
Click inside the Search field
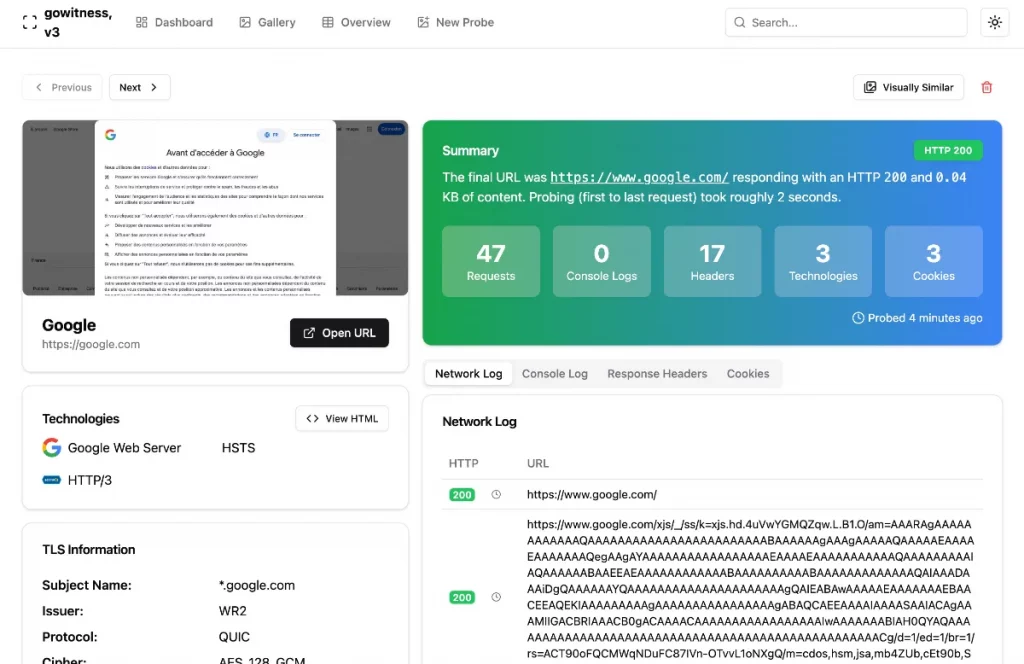click(845, 22)
